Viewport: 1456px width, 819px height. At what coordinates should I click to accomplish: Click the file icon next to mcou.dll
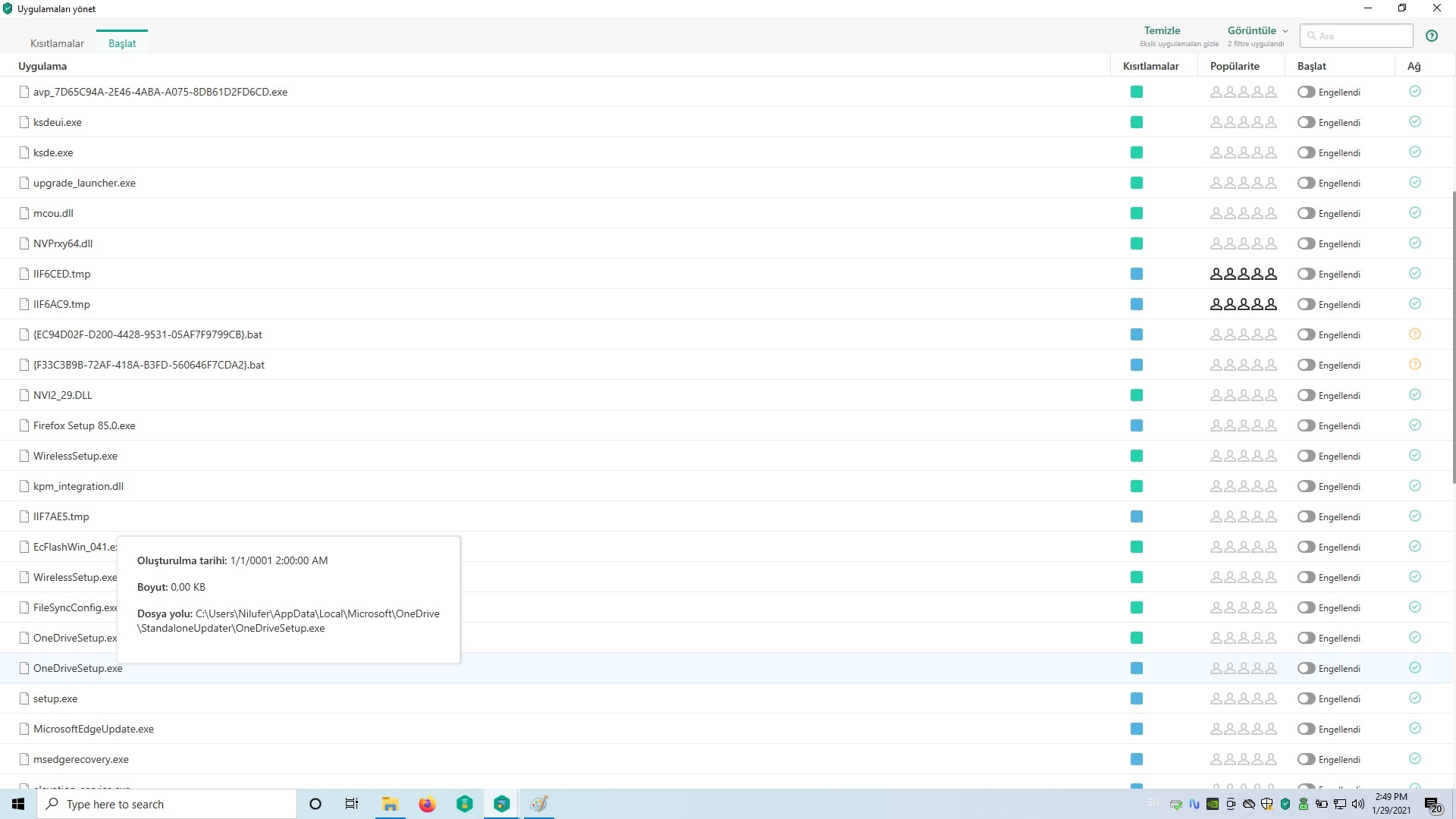(24, 213)
